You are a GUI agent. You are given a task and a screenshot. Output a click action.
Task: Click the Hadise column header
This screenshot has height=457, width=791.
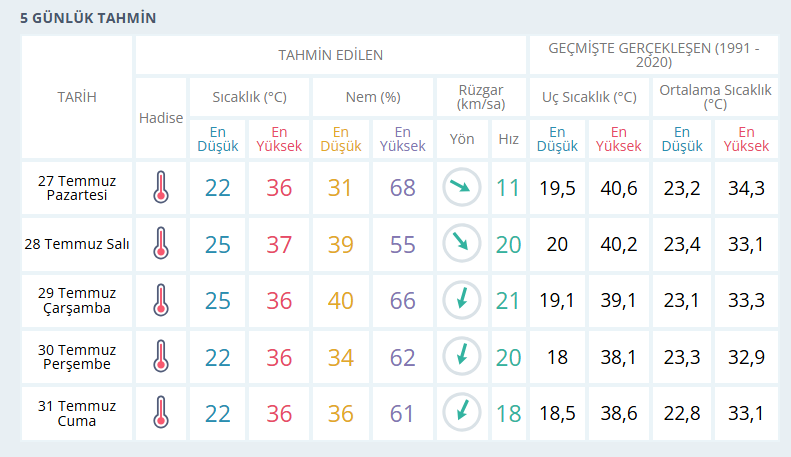coord(161,118)
